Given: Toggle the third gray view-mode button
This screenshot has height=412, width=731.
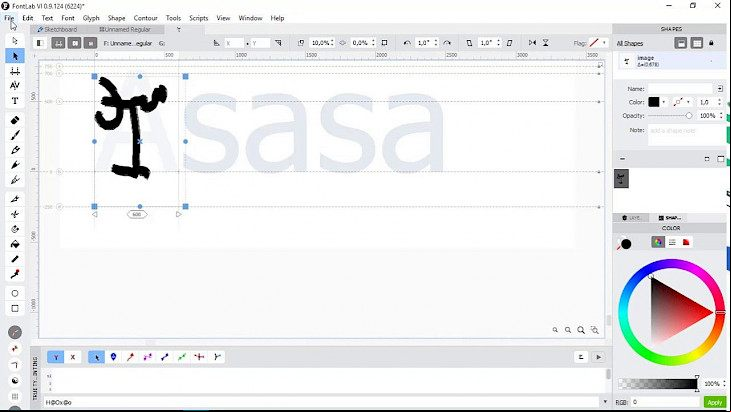Looking at the screenshot, I should click(90, 43).
